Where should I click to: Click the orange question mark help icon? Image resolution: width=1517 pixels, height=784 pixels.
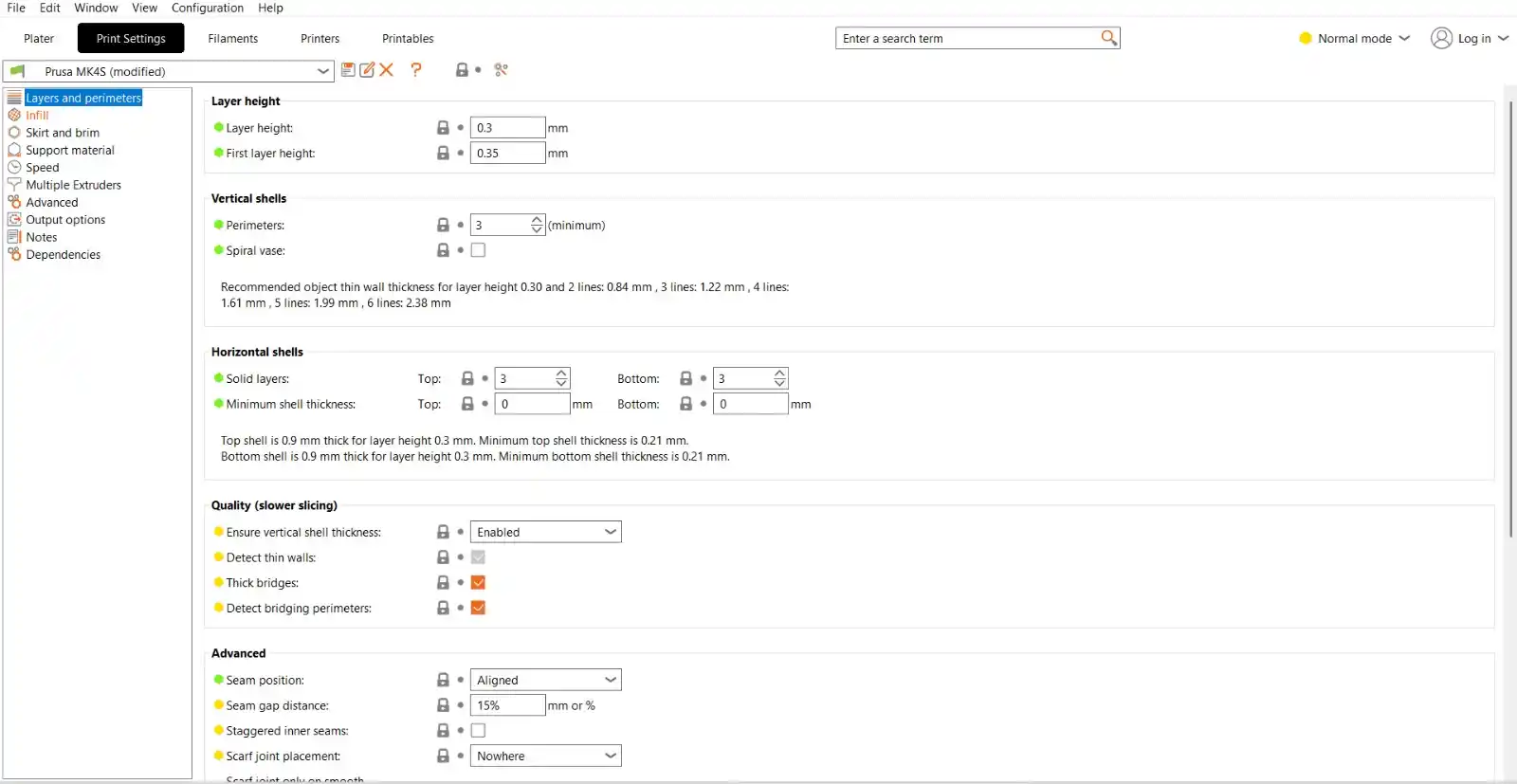pos(416,69)
